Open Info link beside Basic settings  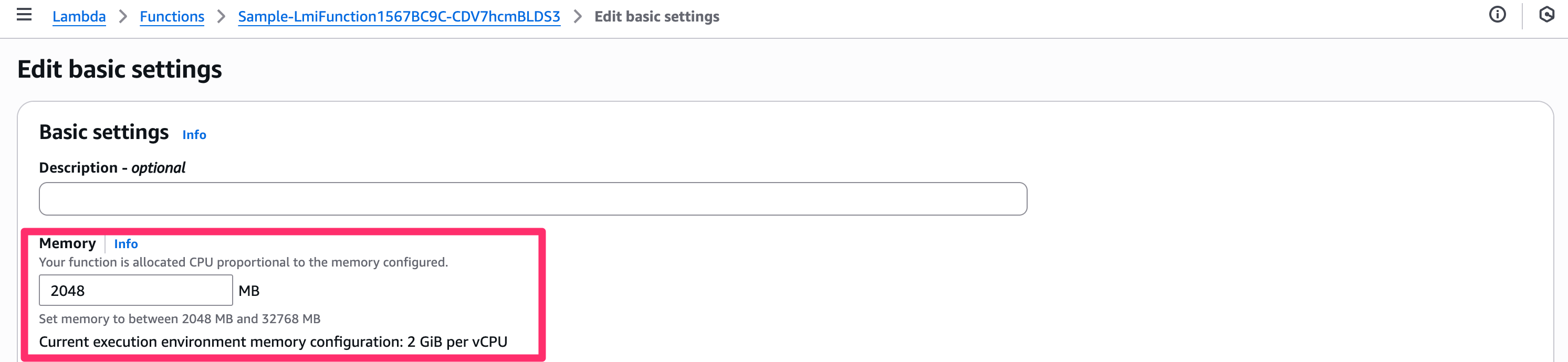click(194, 135)
